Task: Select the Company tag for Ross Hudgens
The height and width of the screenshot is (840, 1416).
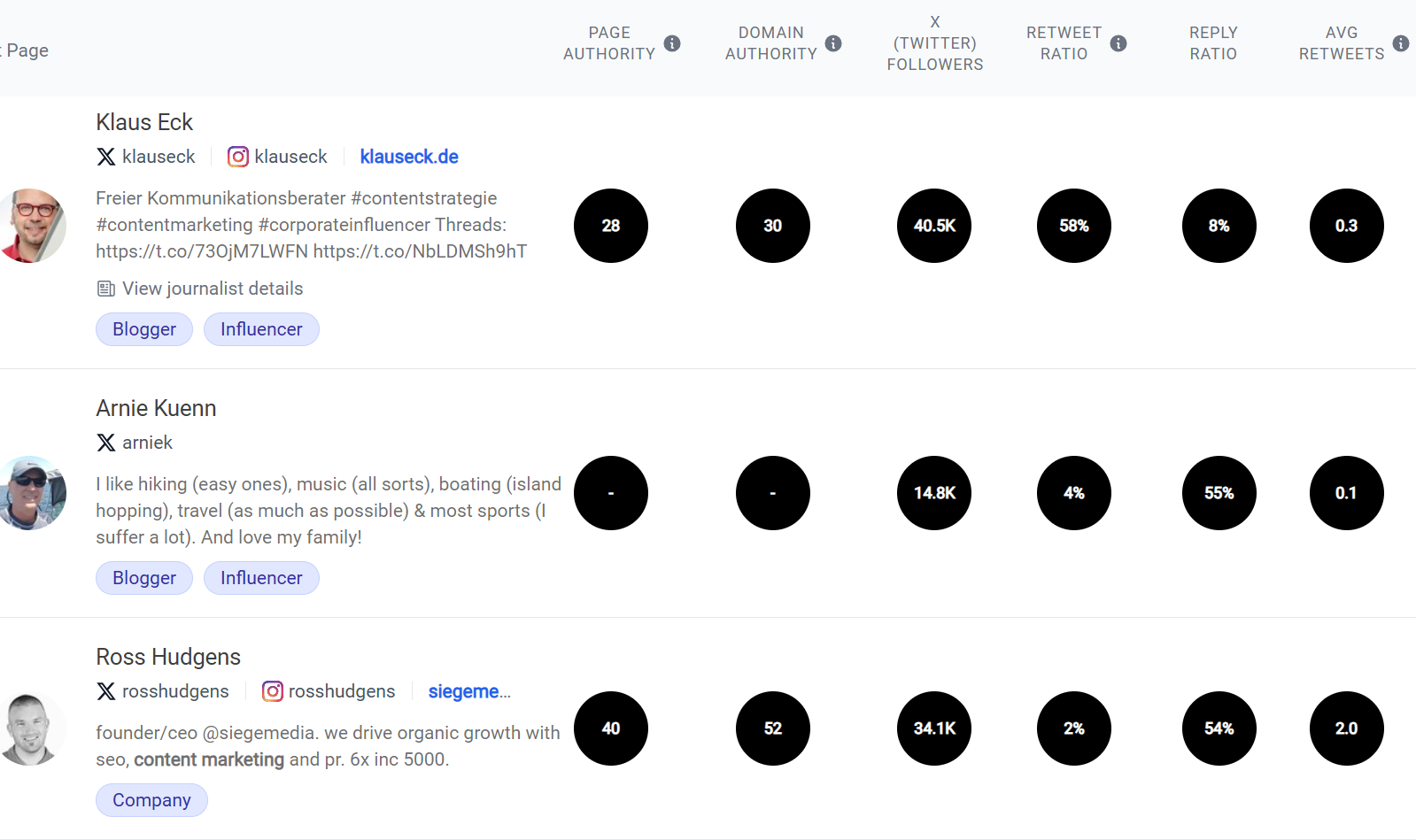Action: click(151, 799)
